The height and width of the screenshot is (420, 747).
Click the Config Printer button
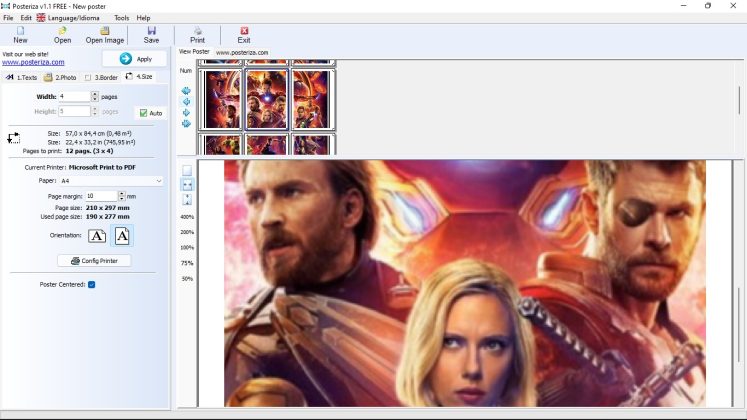[94, 260]
